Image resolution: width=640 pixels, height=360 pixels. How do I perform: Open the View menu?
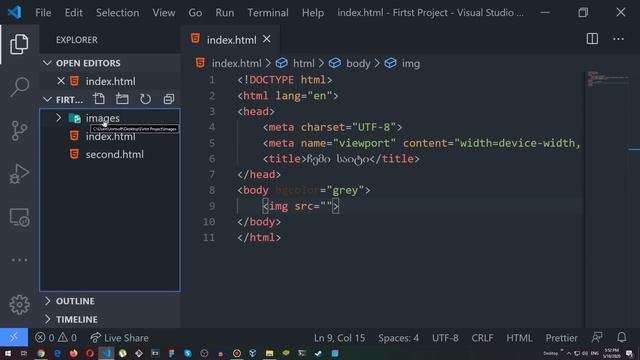point(164,13)
